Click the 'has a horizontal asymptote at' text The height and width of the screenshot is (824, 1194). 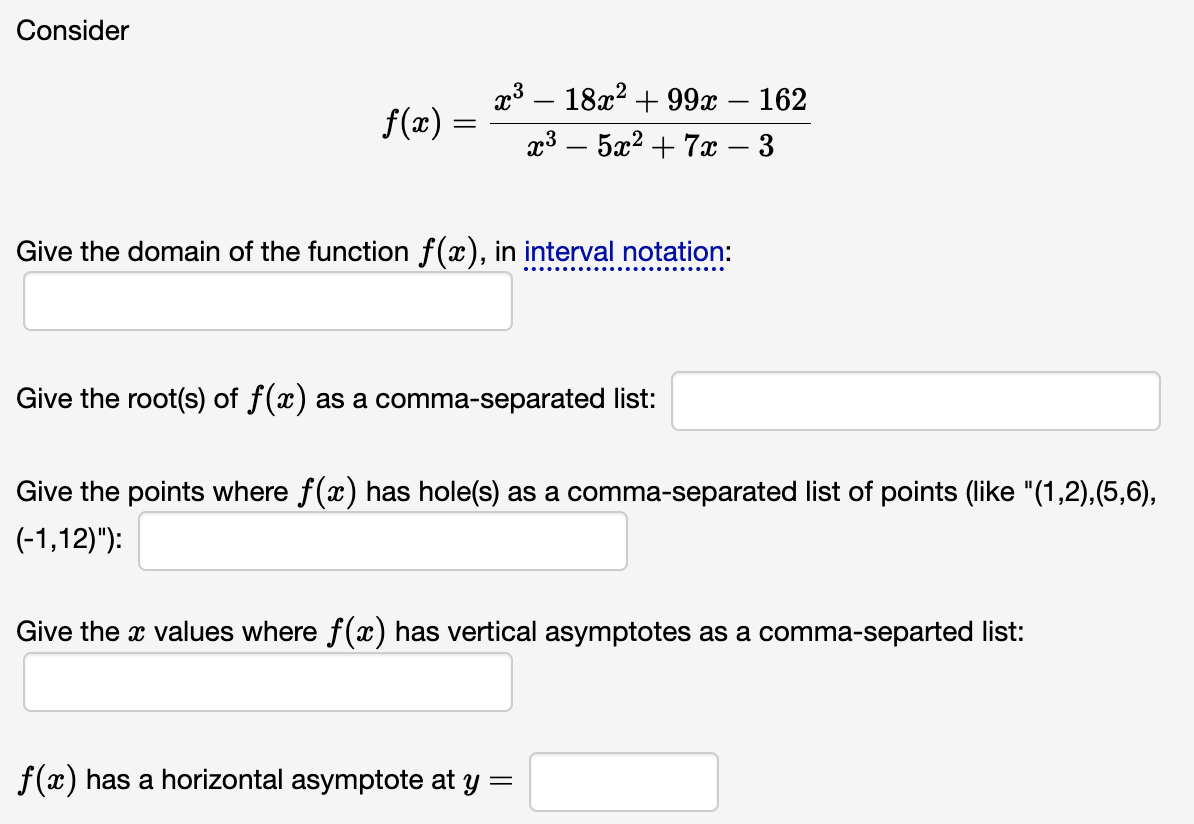(270, 780)
